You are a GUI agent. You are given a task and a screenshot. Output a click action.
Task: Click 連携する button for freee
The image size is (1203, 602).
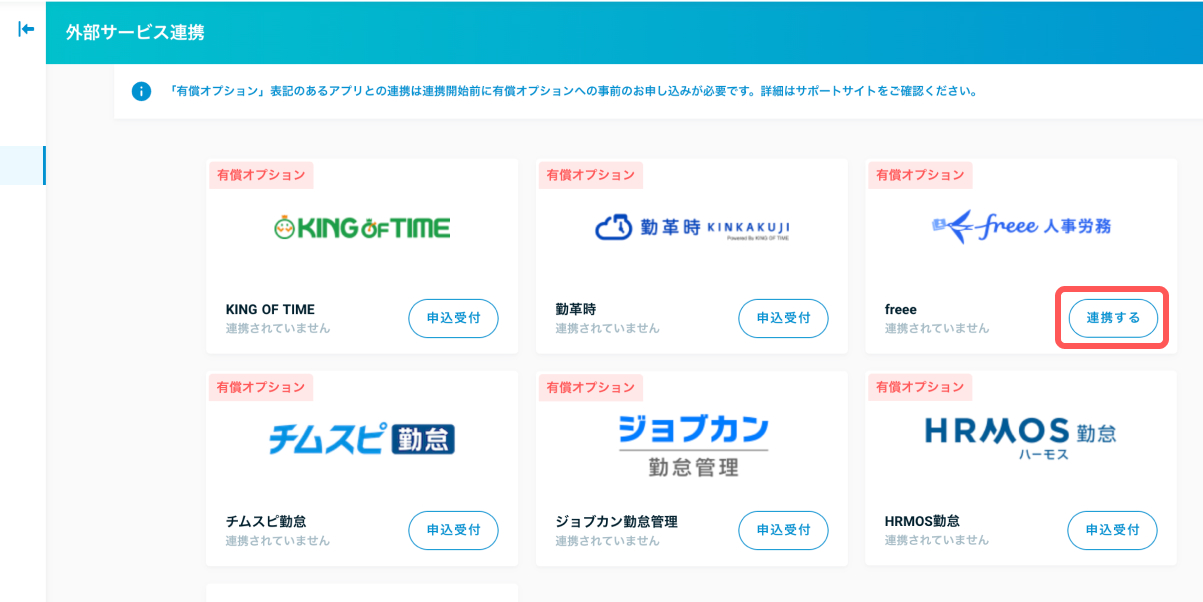click(1112, 318)
